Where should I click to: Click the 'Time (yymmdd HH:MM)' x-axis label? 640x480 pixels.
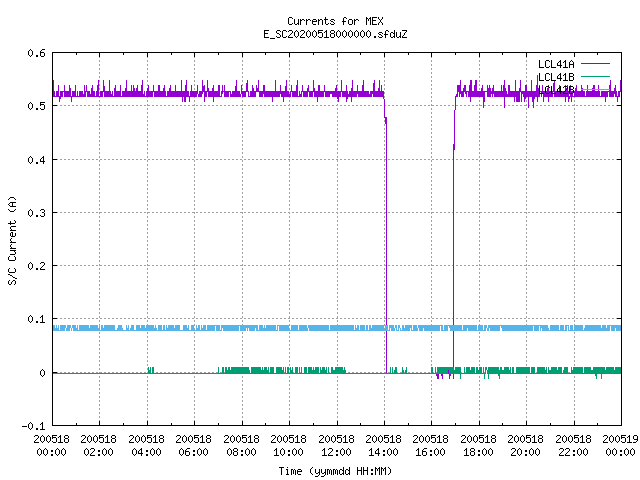pos(335,471)
